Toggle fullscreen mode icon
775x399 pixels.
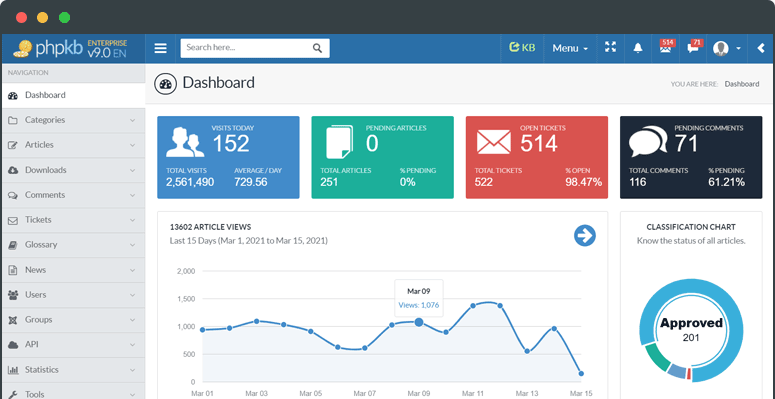(x=610, y=47)
